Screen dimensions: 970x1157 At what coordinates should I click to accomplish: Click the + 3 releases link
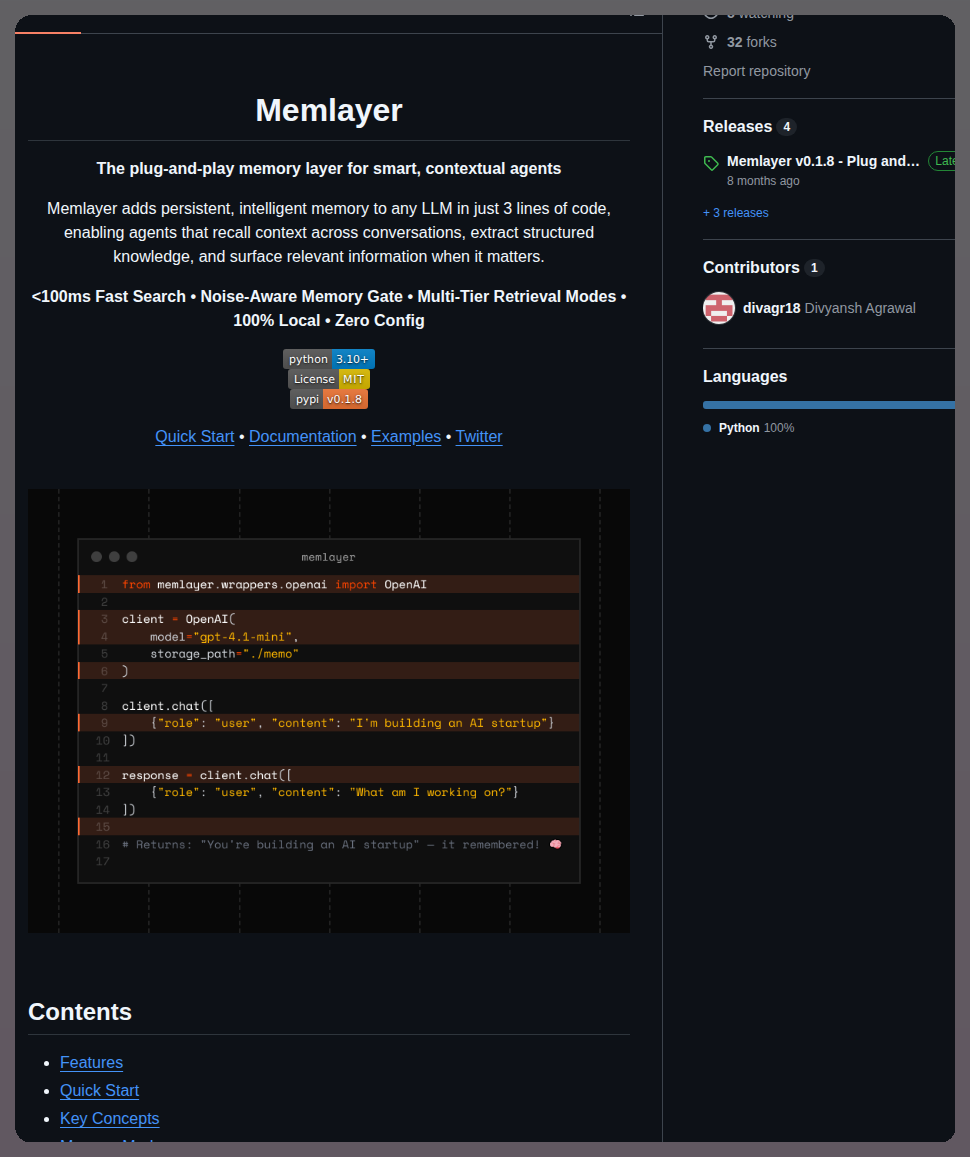point(735,213)
